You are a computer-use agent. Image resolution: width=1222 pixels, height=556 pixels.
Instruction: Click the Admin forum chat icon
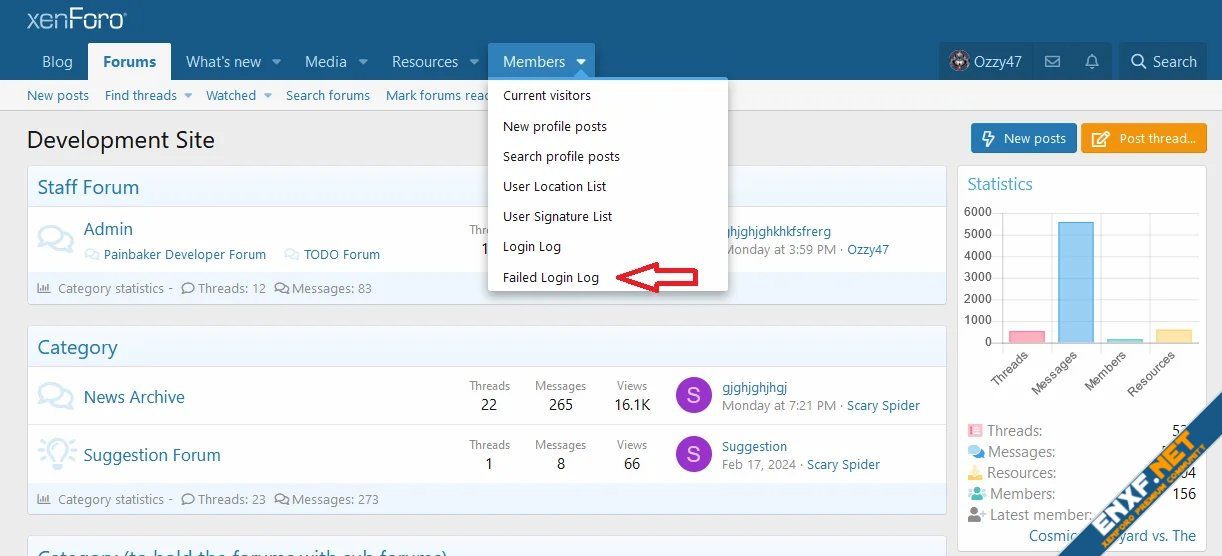(56, 239)
